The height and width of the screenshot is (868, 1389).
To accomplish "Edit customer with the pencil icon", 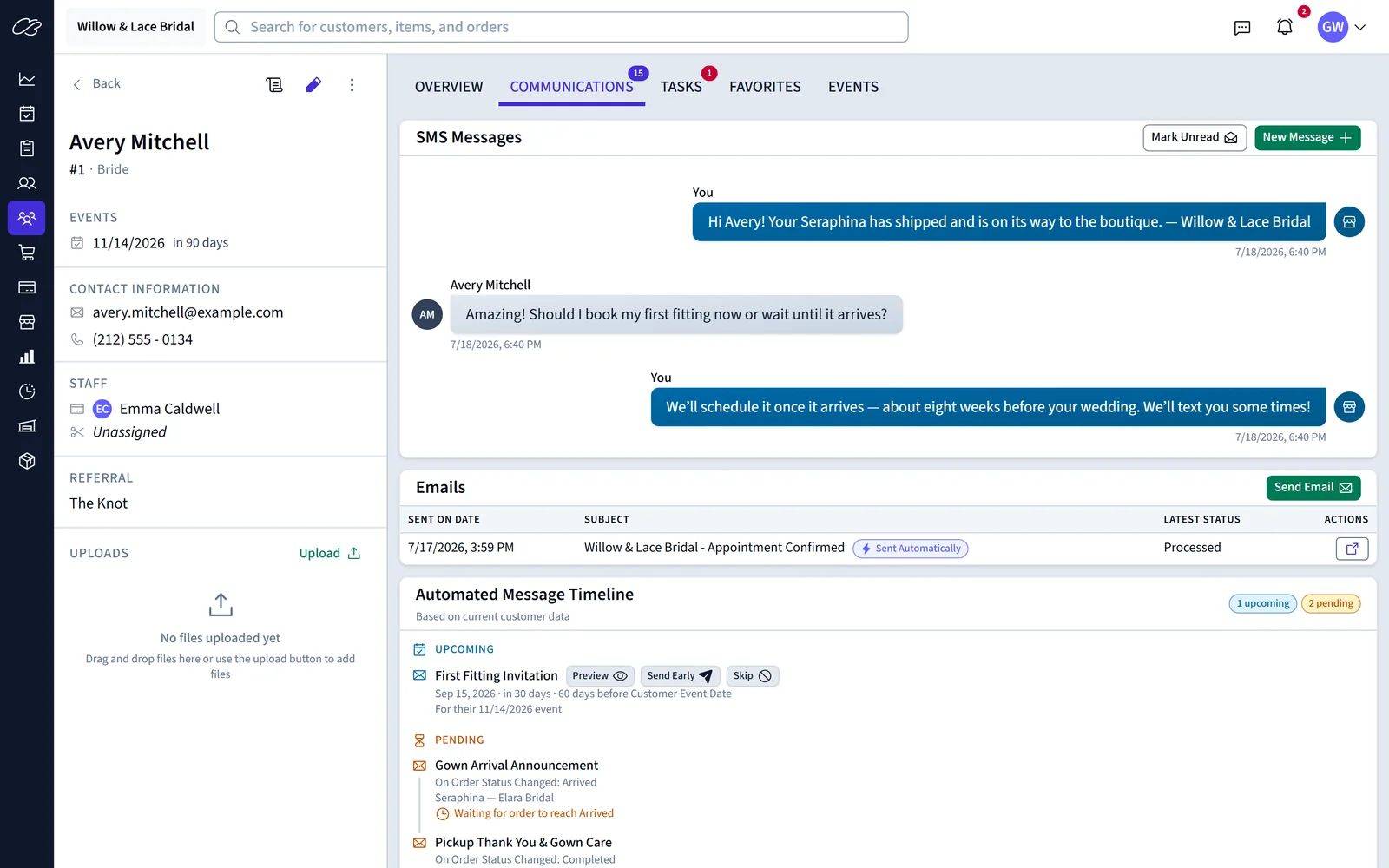I will click(x=313, y=84).
